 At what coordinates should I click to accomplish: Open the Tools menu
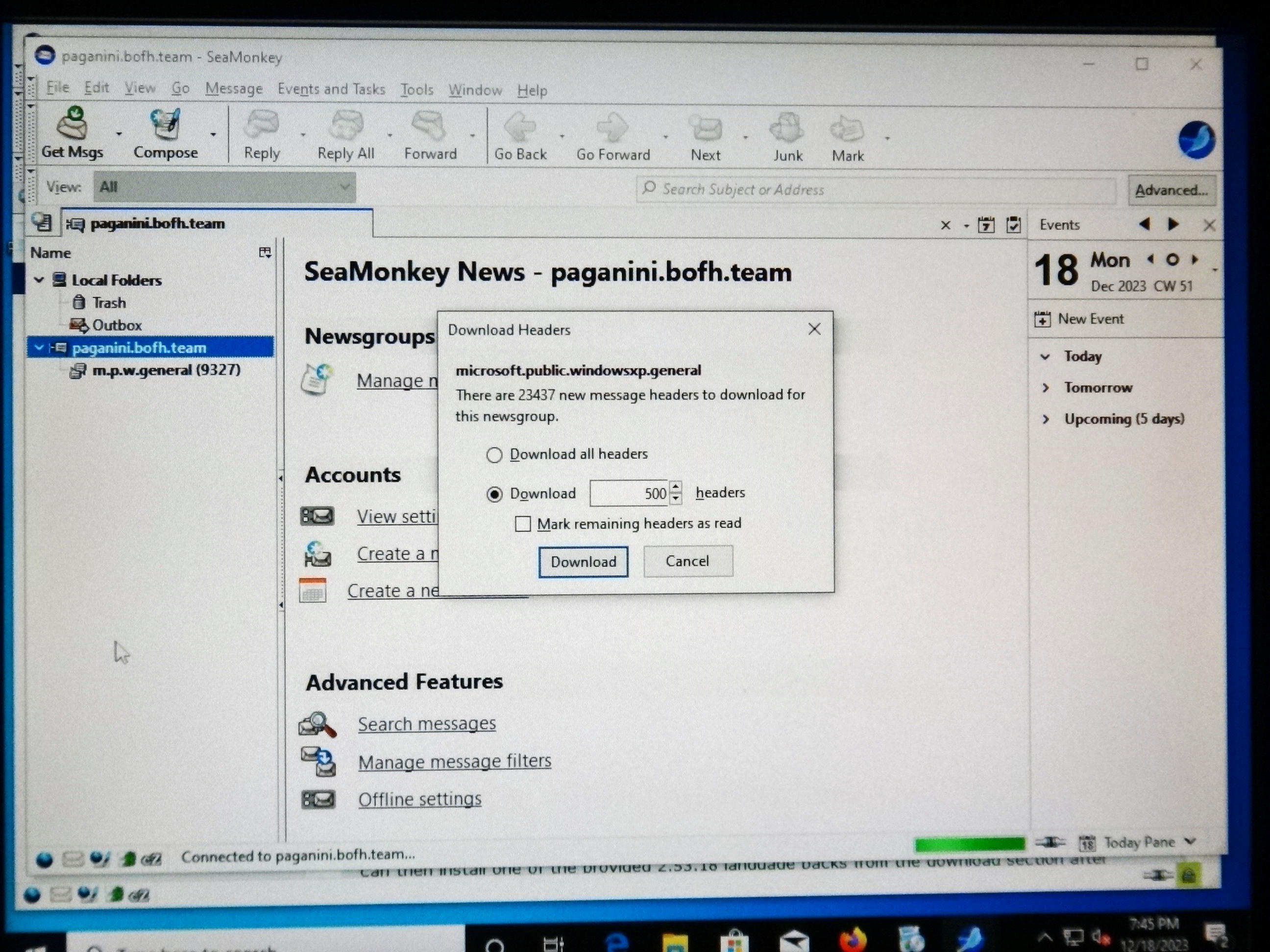(417, 90)
